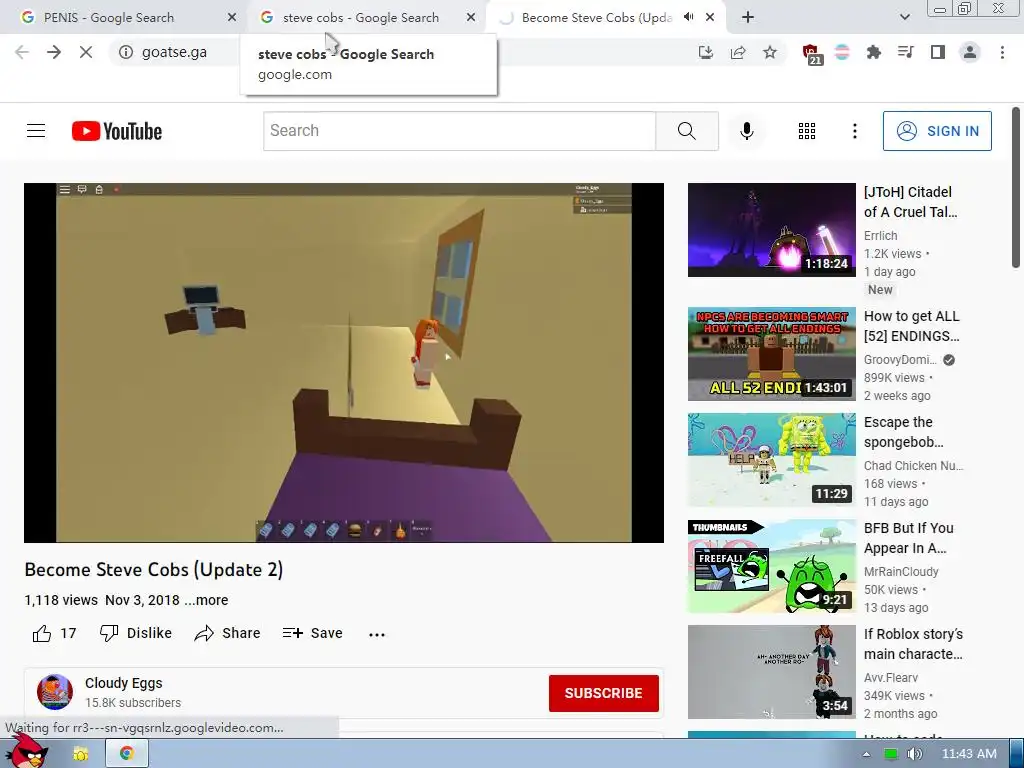
Task: Open the Cloudy Eggs channel name link
Action: 123,683
